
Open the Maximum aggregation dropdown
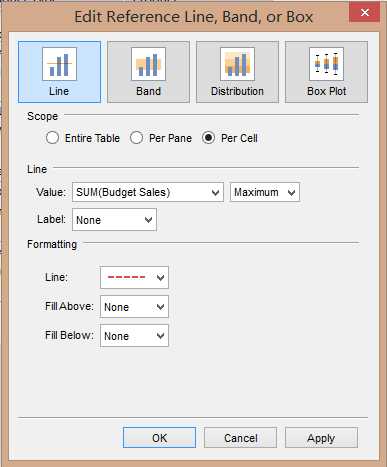265,192
